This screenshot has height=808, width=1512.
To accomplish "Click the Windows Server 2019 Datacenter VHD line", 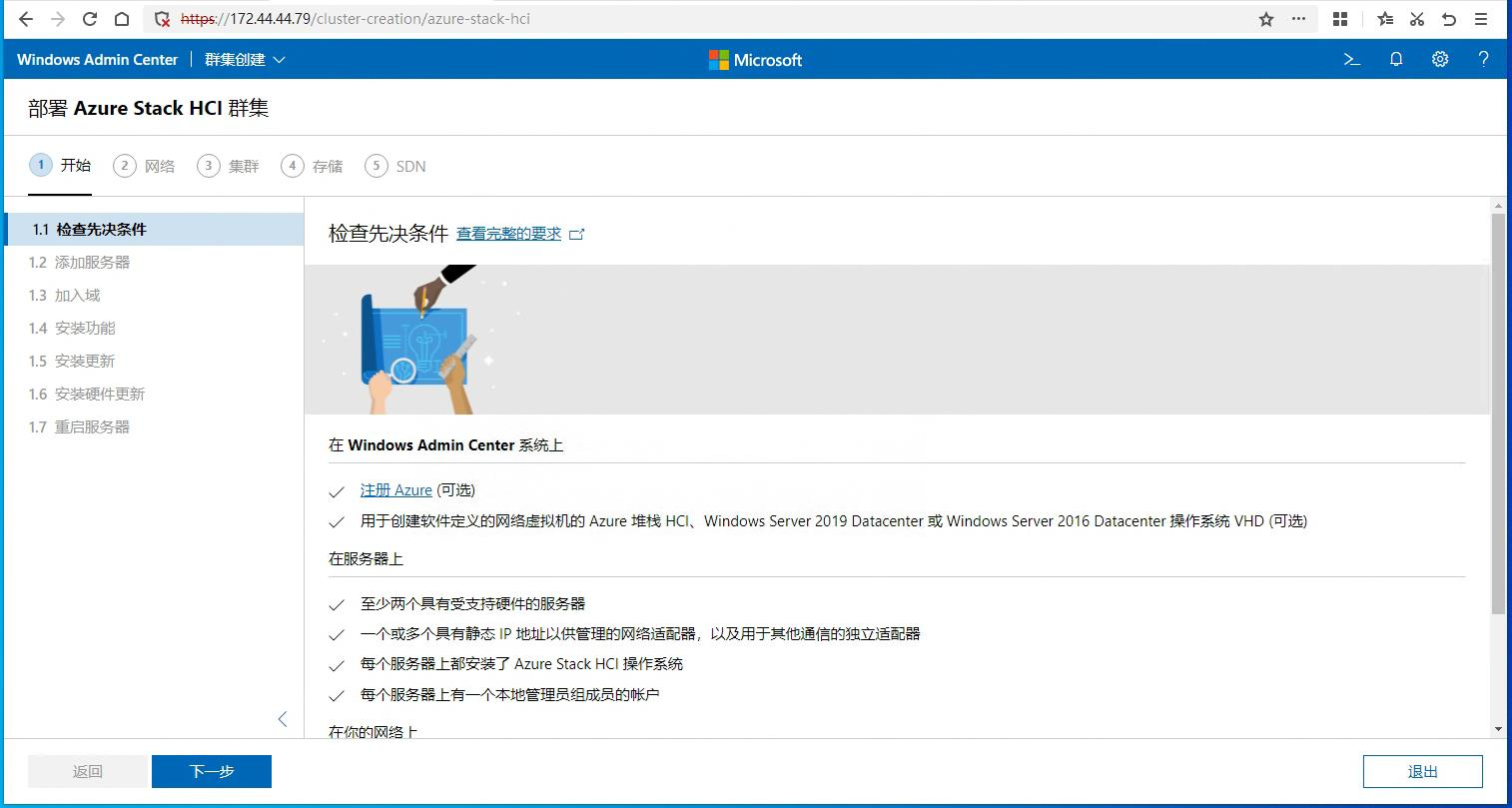I will tap(834, 521).
